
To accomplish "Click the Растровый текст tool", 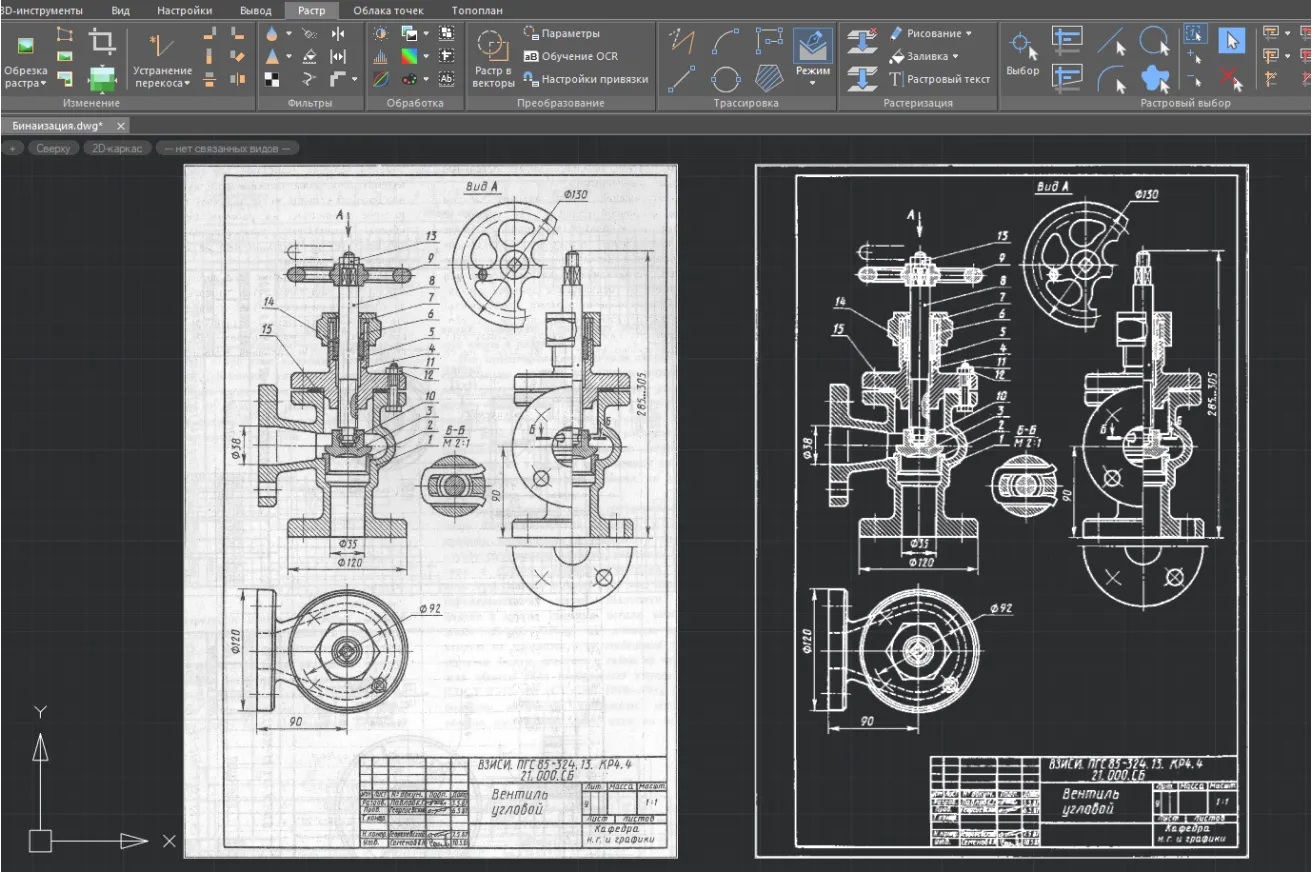I will [940, 79].
